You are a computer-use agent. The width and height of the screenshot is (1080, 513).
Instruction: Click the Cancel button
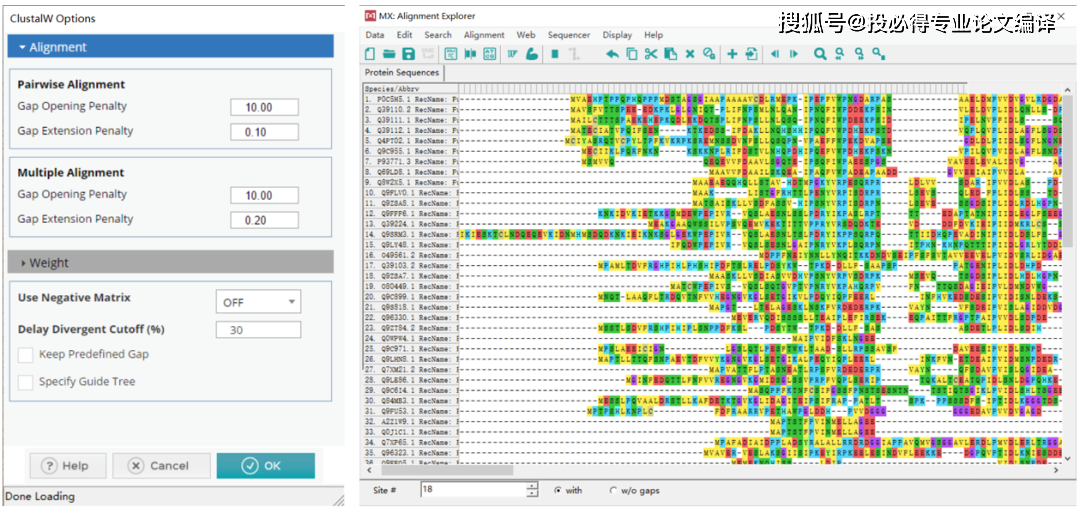tap(161, 466)
